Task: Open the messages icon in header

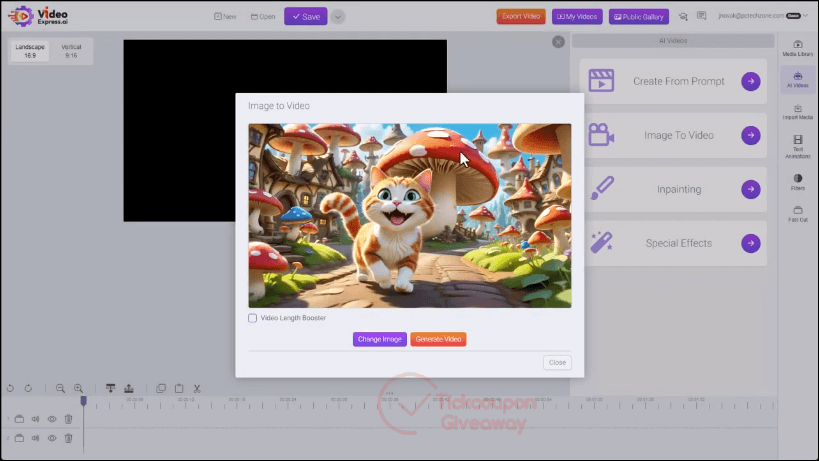Action: pyautogui.click(x=701, y=16)
